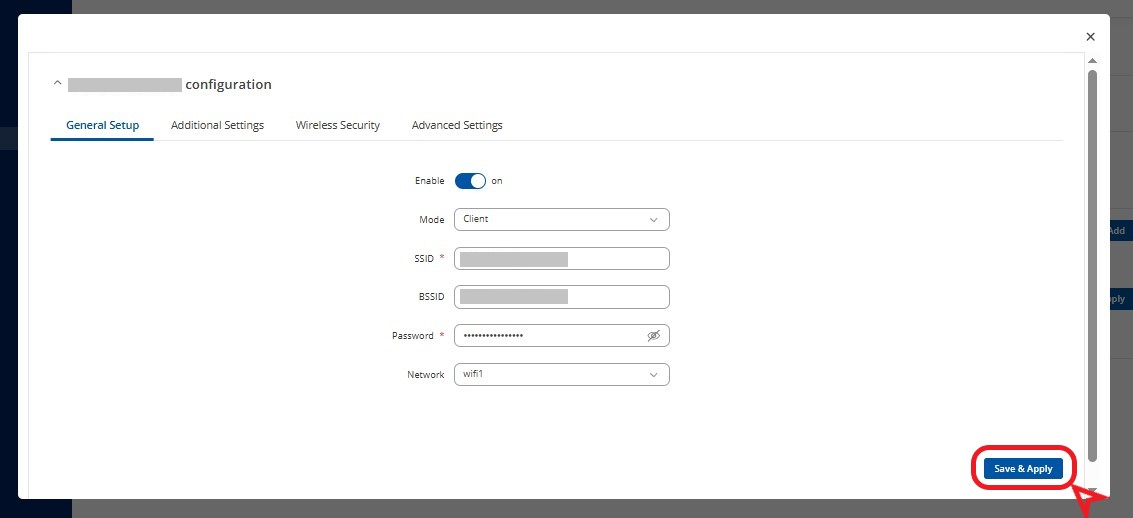The height and width of the screenshot is (518, 1133).
Task: Click the Mode dropdown chevron arrow
Action: pyautogui.click(x=653, y=219)
